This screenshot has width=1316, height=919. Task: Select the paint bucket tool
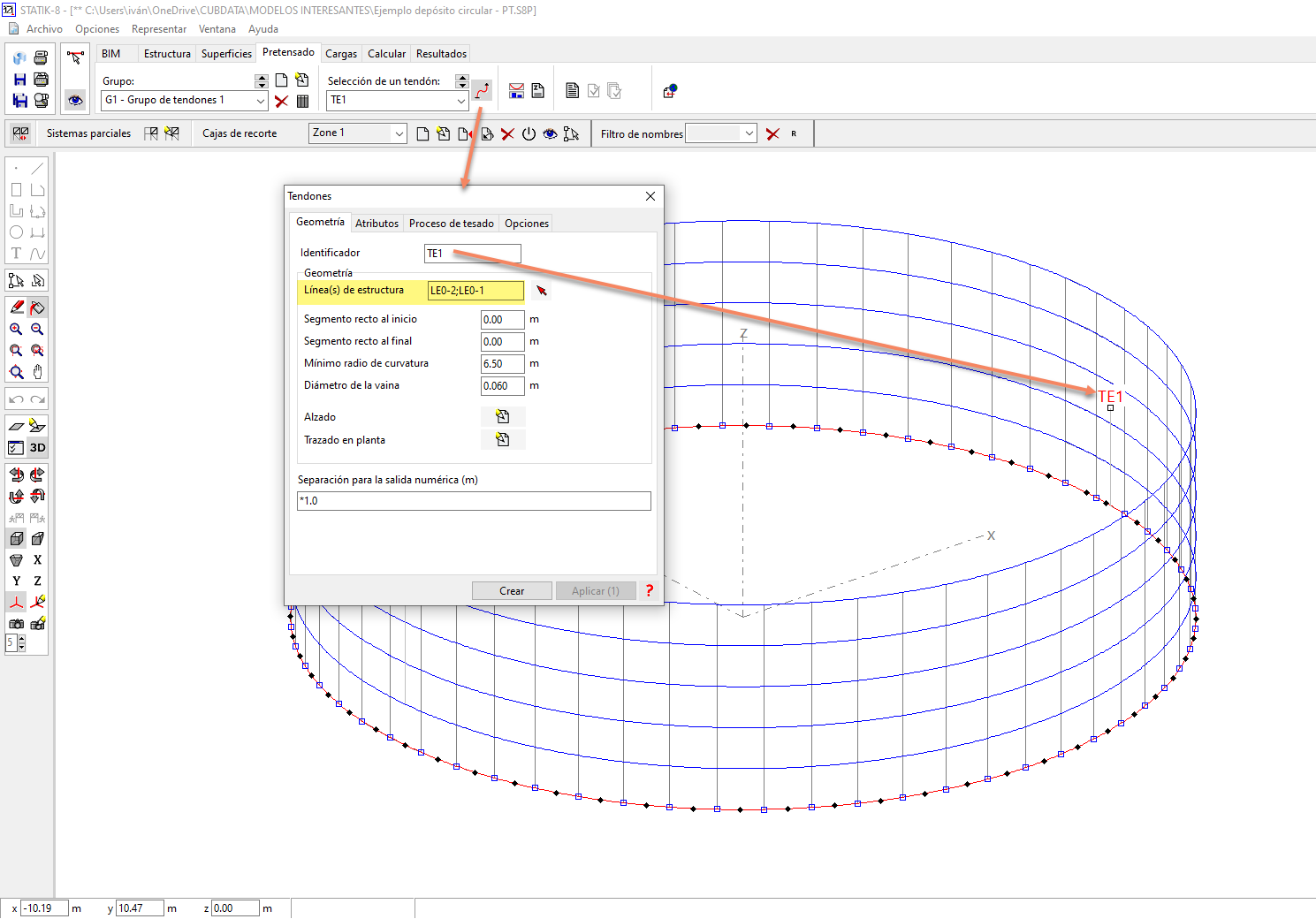pyautogui.click(x=37, y=308)
